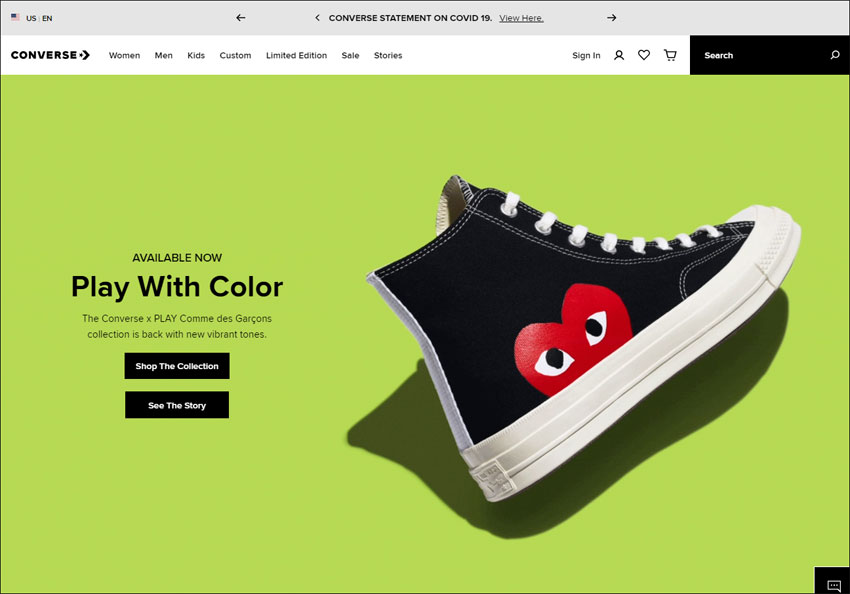Click the Shop The Collection button
The image size is (850, 594).
pyautogui.click(x=177, y=366)
